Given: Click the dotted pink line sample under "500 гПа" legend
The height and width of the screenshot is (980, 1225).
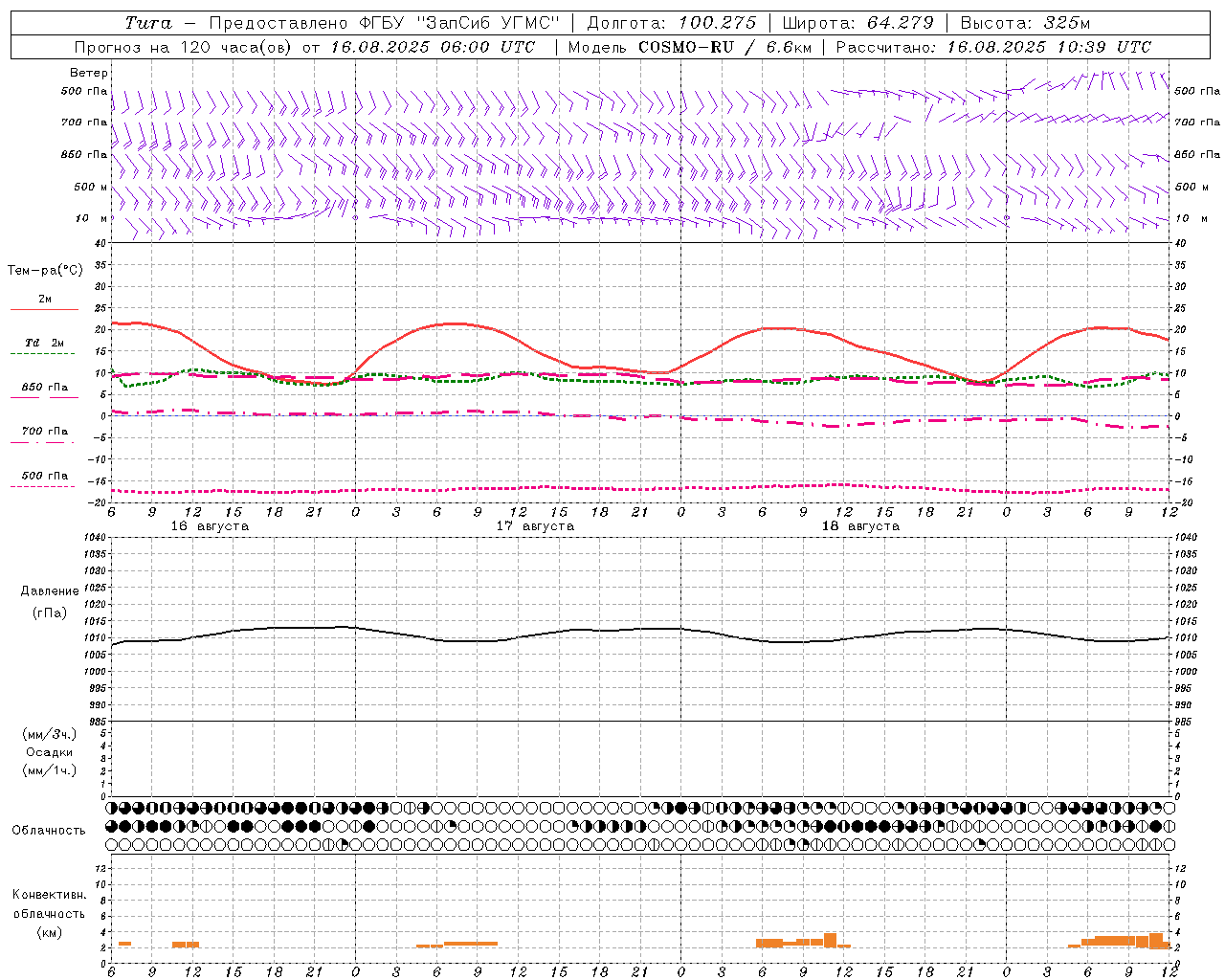Looking at the screenshot, I should 42,486.
